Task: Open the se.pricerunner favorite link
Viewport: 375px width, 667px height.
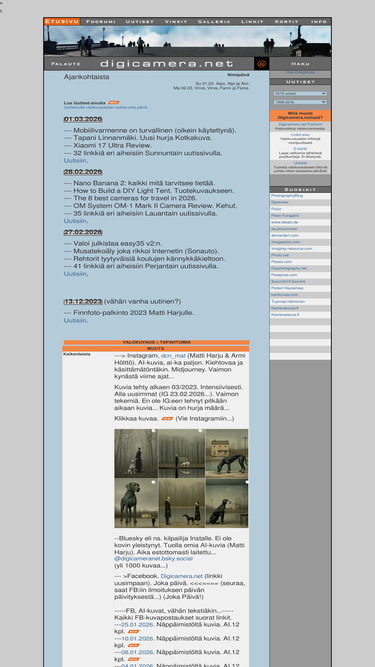Action: pos(283,229)
